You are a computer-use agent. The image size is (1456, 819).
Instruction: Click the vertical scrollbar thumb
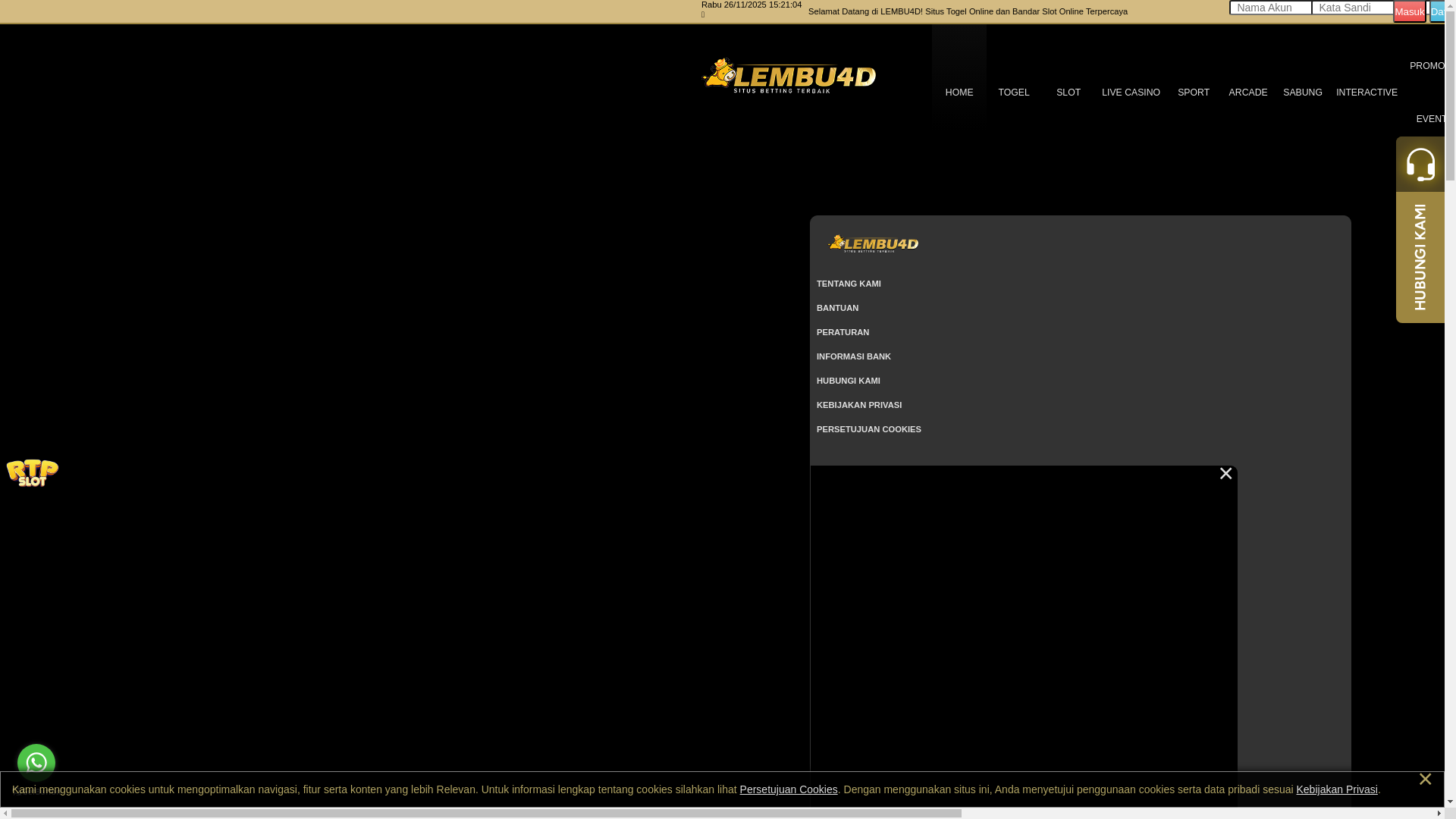pyautogui.click(x=1450, y=94)
